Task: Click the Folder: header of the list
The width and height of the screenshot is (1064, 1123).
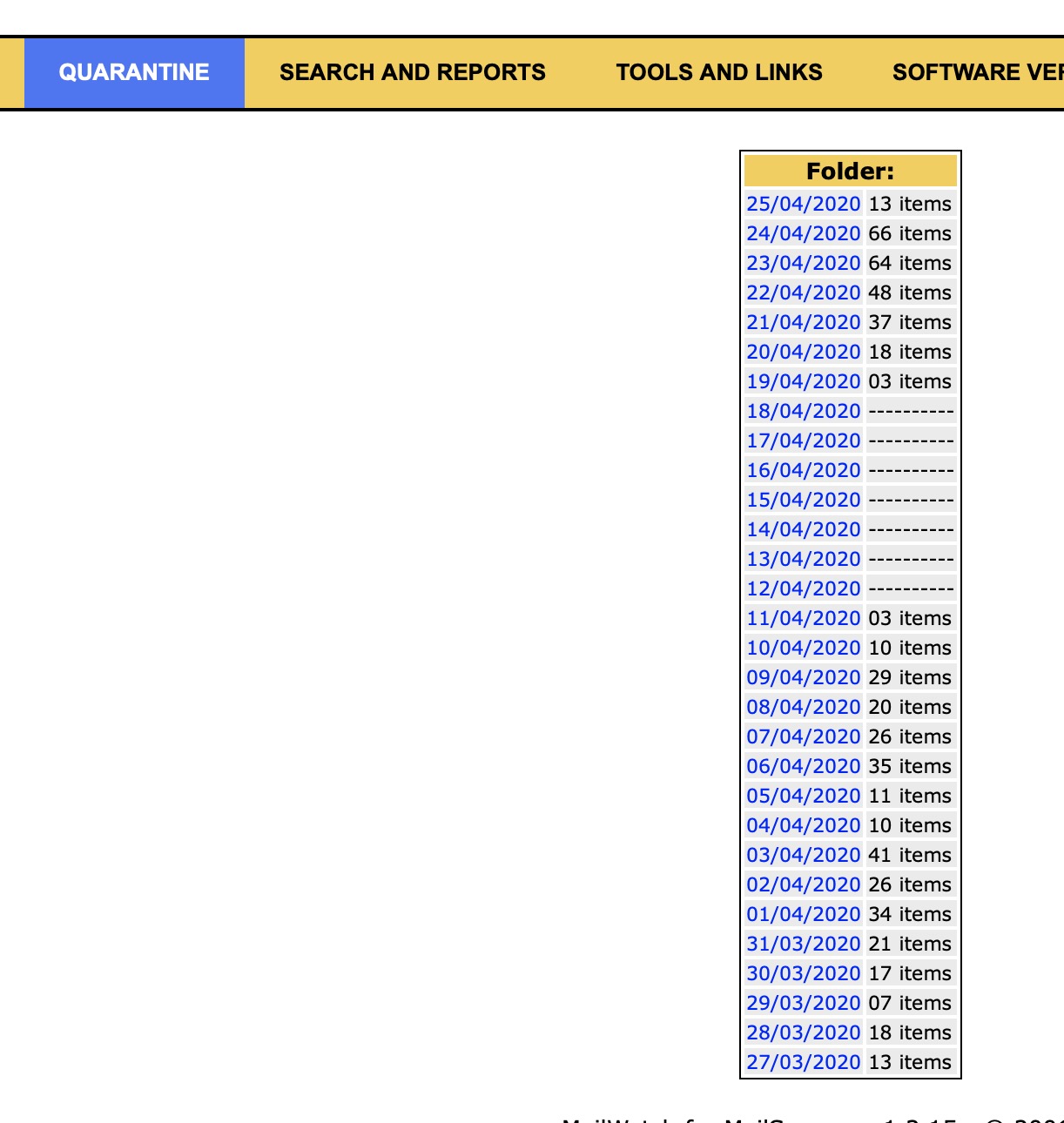Action: (x=849, y=171)
